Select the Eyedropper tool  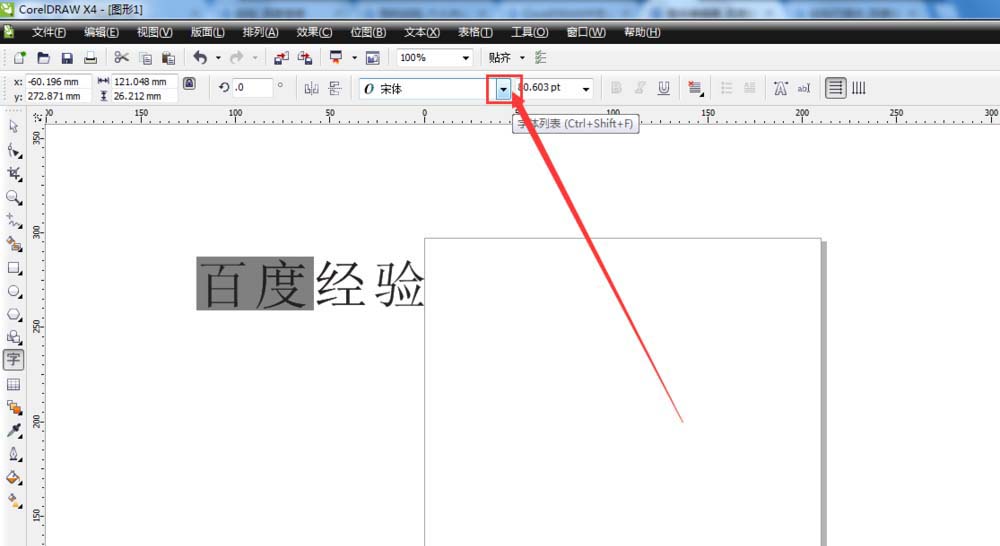pyautogui.click(x=13, y=431)
